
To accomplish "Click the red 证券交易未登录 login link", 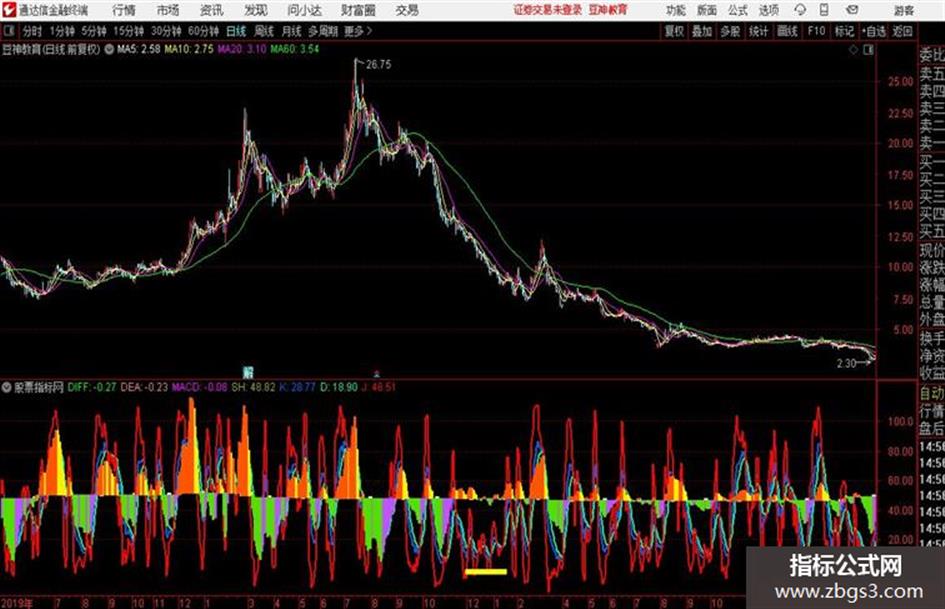I will (x=548, y=10).
